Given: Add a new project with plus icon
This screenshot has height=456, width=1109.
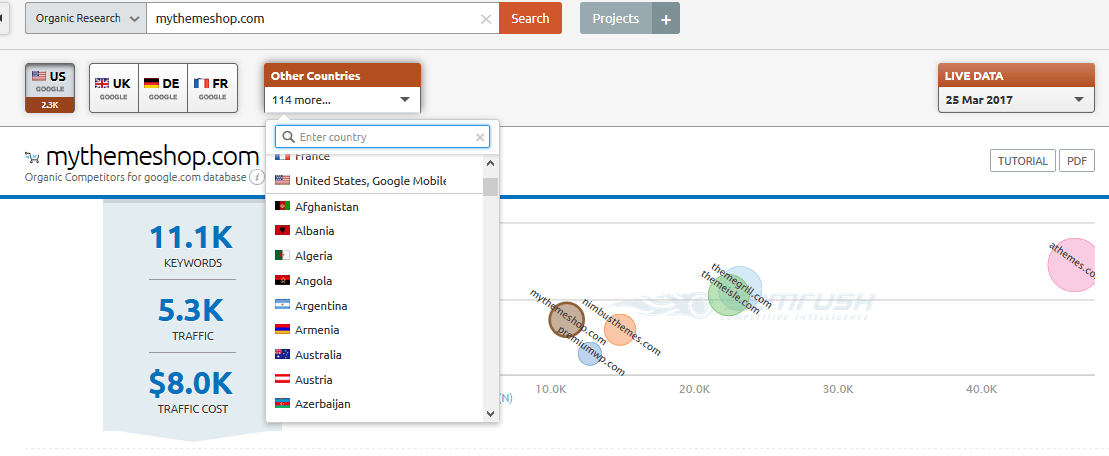Looking at the screenshot, I should (x=666, y=19).
